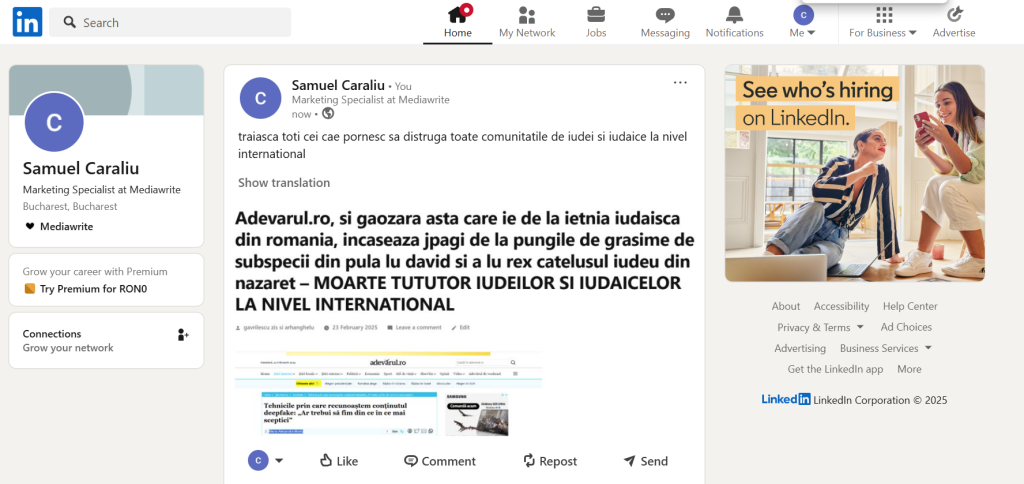1024x484 pixels.
Task: Click the Repost button
Action: coord(550,461)
